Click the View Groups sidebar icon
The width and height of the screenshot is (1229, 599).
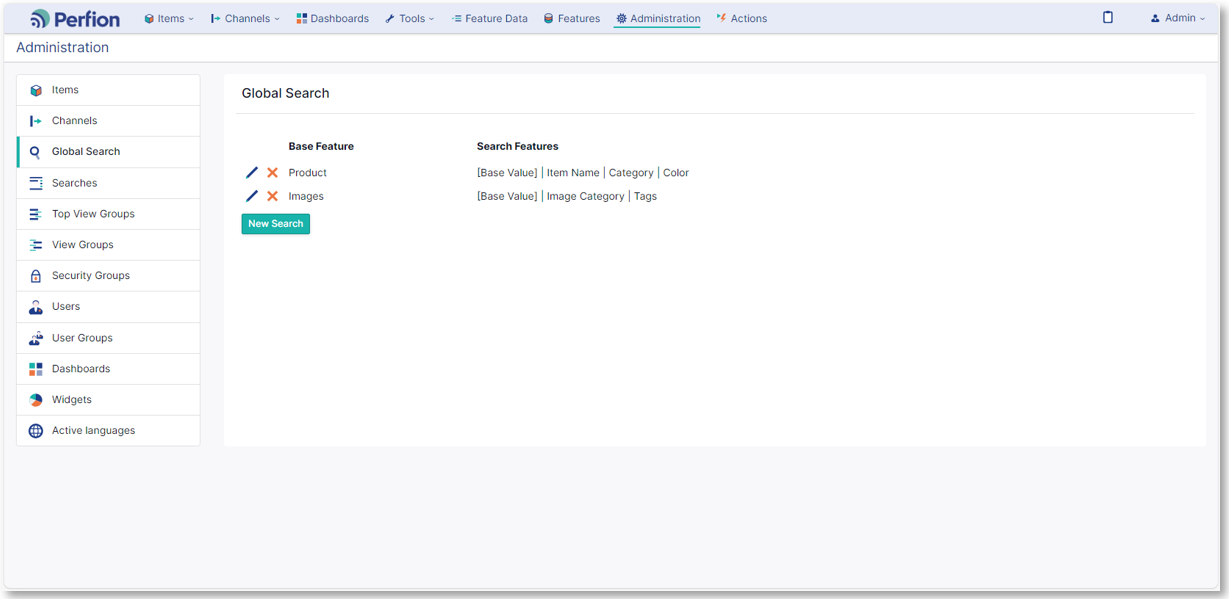[x=36, y=245]
